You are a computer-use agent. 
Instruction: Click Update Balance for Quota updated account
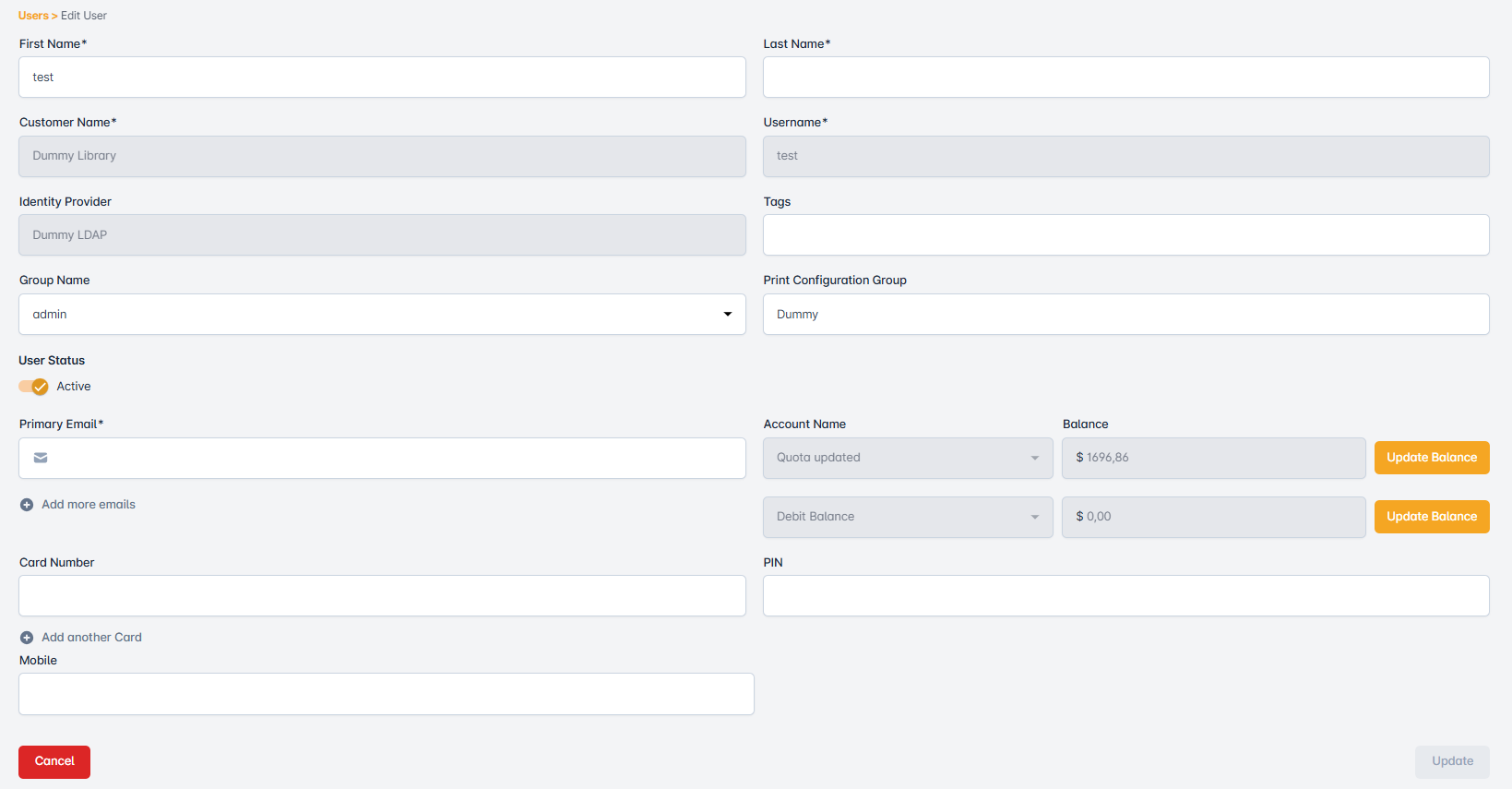(1431, 458)
